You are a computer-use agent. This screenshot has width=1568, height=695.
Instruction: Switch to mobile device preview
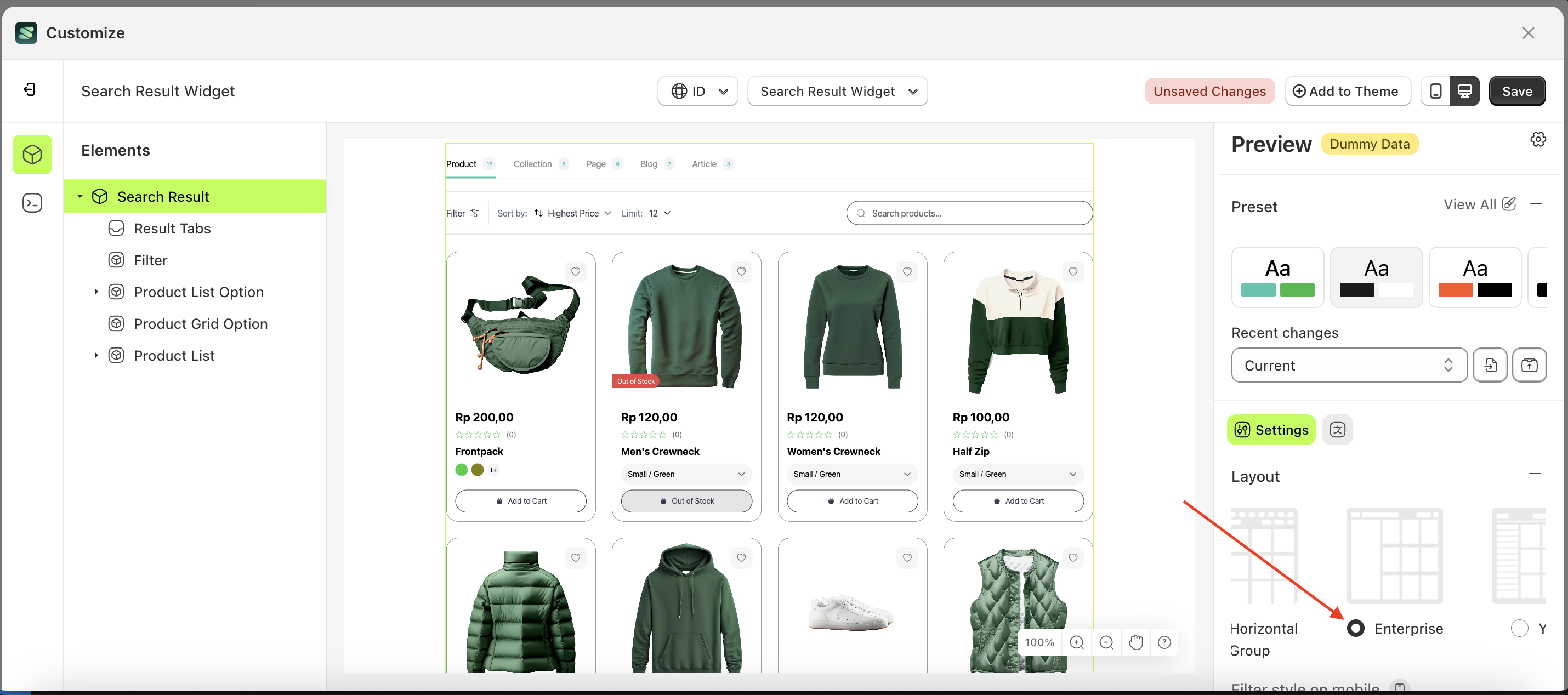coord(1435,92)
